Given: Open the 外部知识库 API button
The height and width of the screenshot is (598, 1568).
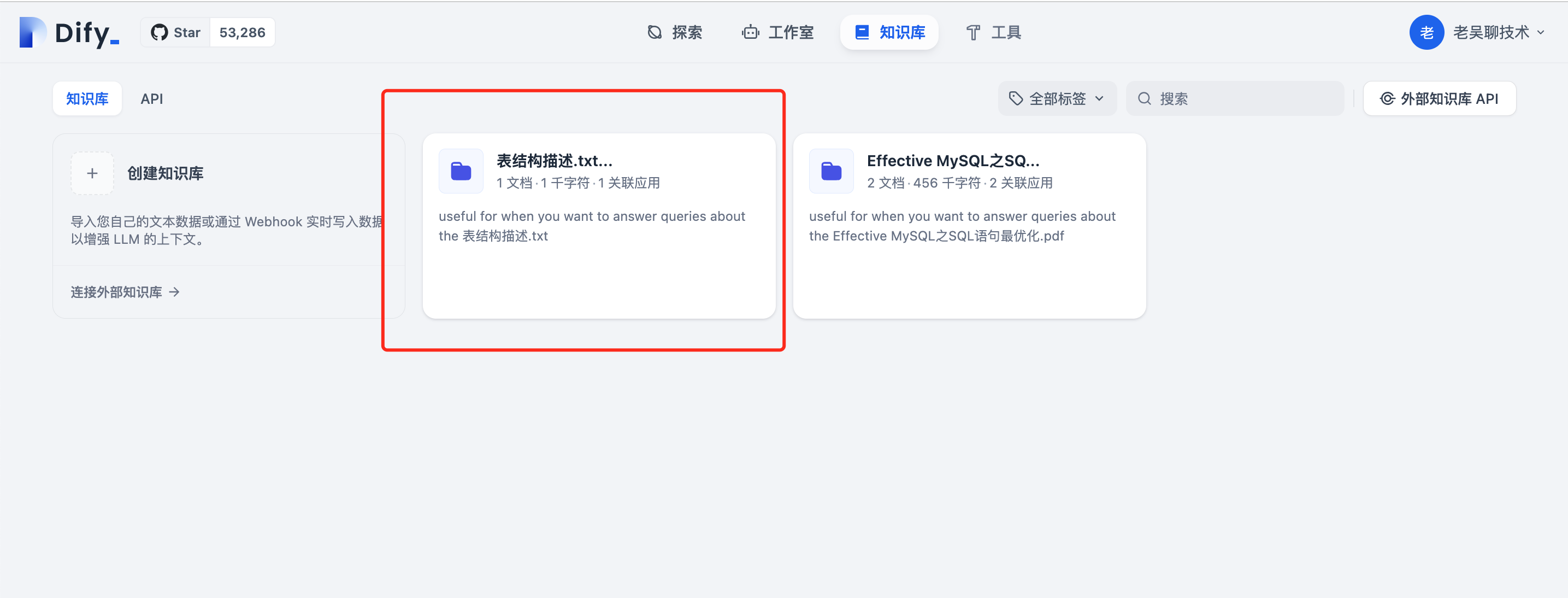Looking at the screenshot, I should click(x=1439, y=98).
